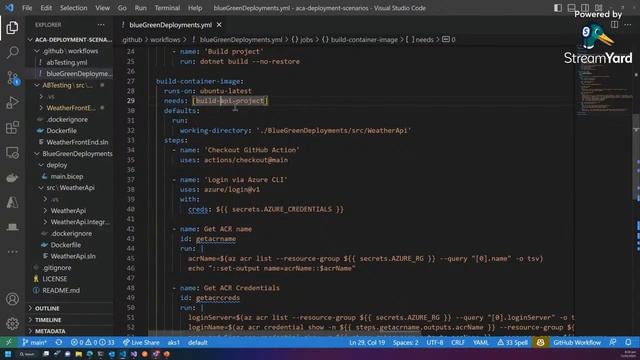Toggle bottom panel layout button
This screenshot has width=640, height=360.
point(571,8)
